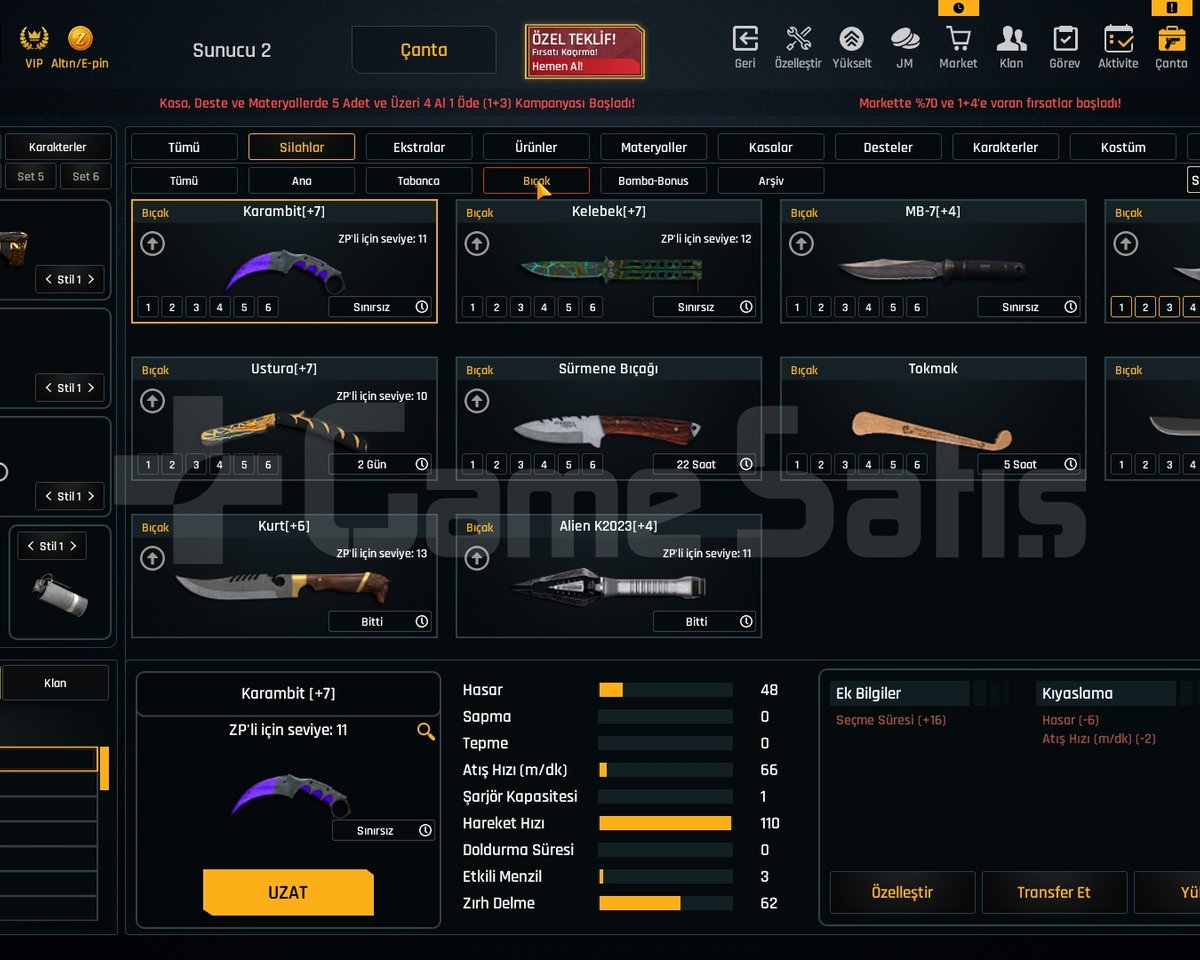
Task: Toggle slot 3 on the MB-7[+4] card
Action: pos(845,307)
